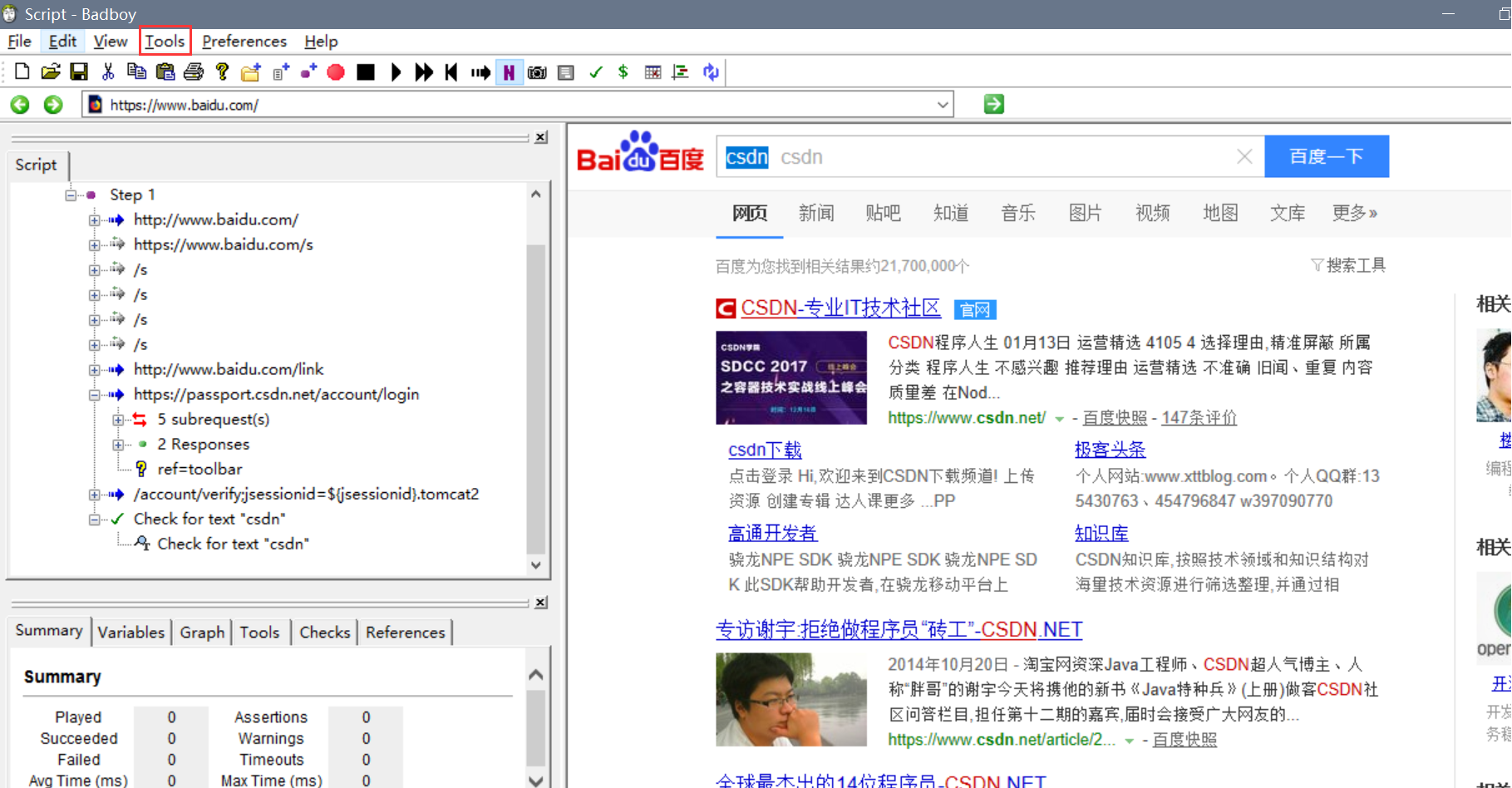Save the script with the floppy disk icon

pyautogui.click(x=79, y=72)
